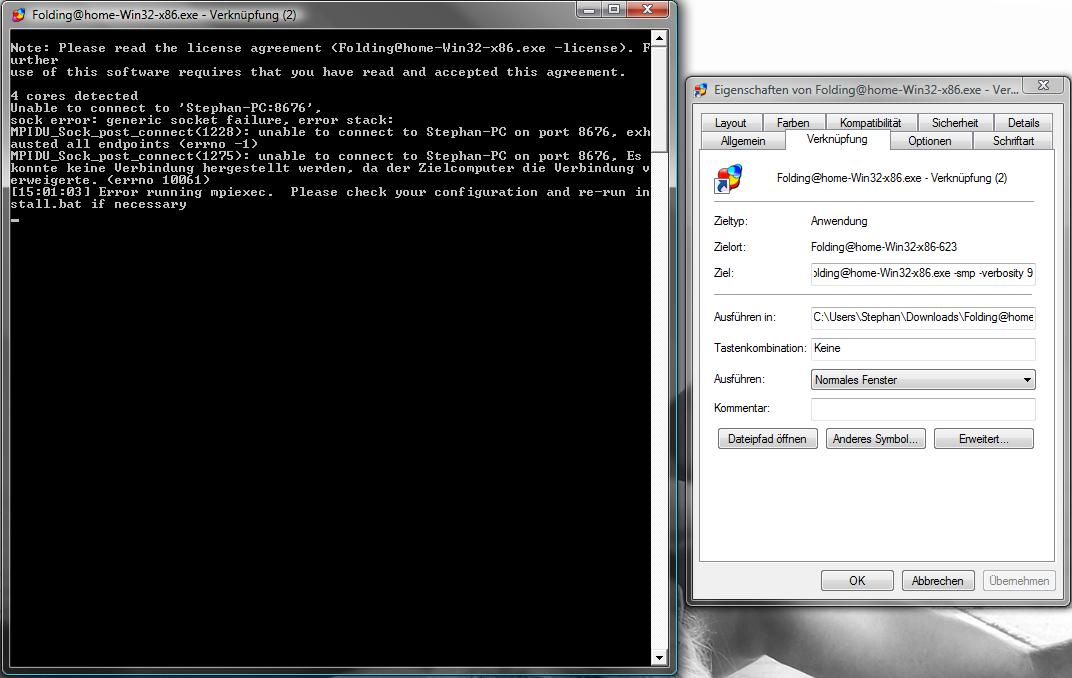The image size is (1072, 678).
Task: Close the Eigenschaften properties dialog
Action: 1043,85
